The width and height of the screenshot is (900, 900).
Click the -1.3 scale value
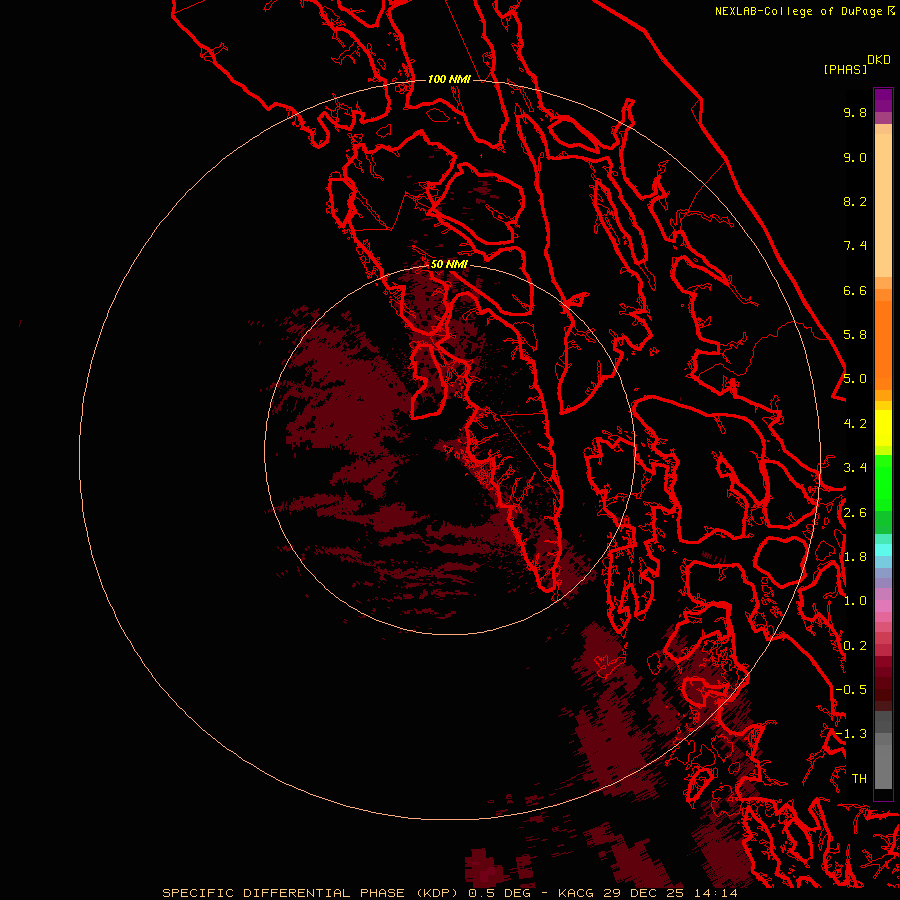click(851, 734)
